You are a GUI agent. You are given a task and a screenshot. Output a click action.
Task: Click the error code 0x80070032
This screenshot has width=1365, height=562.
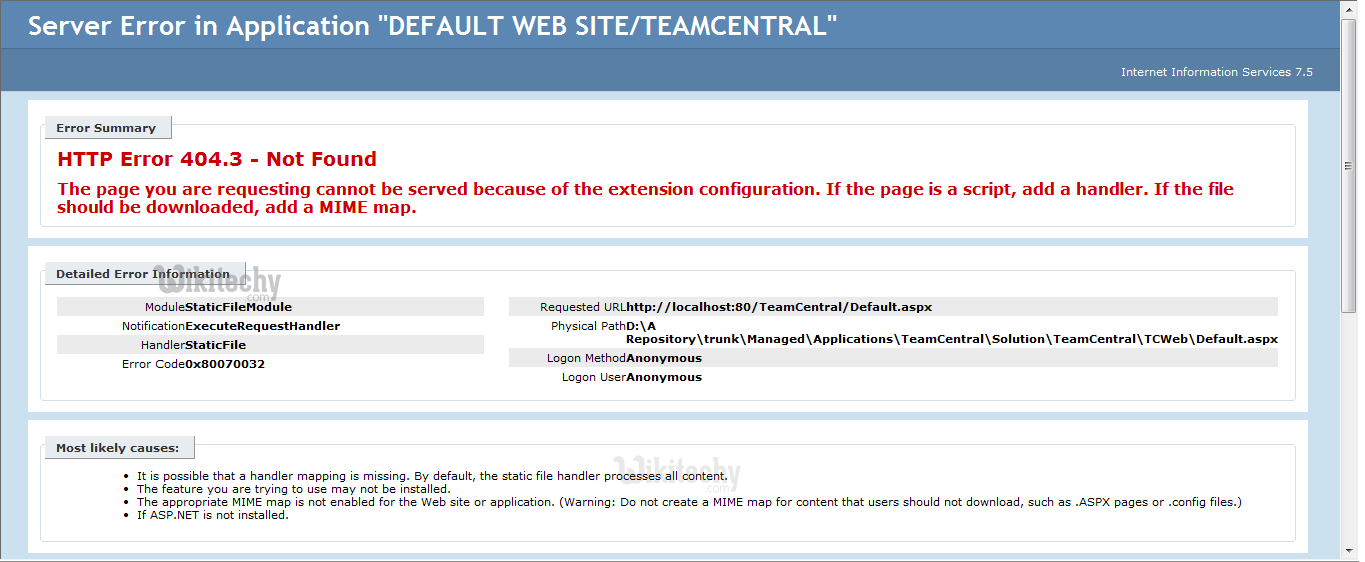pyautogui.click(x=225, y=364)
